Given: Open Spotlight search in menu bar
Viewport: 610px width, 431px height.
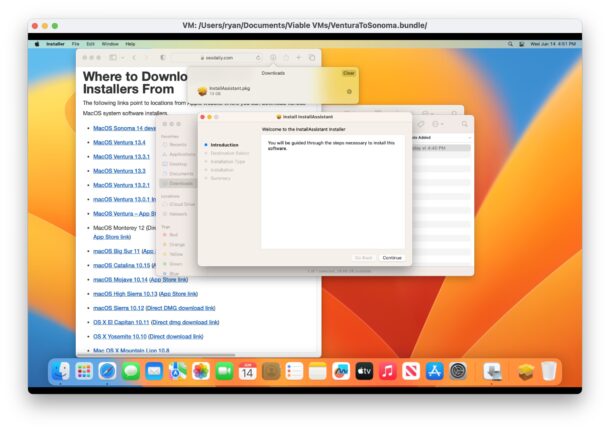Looking at the screenshot, I should 508,44.
